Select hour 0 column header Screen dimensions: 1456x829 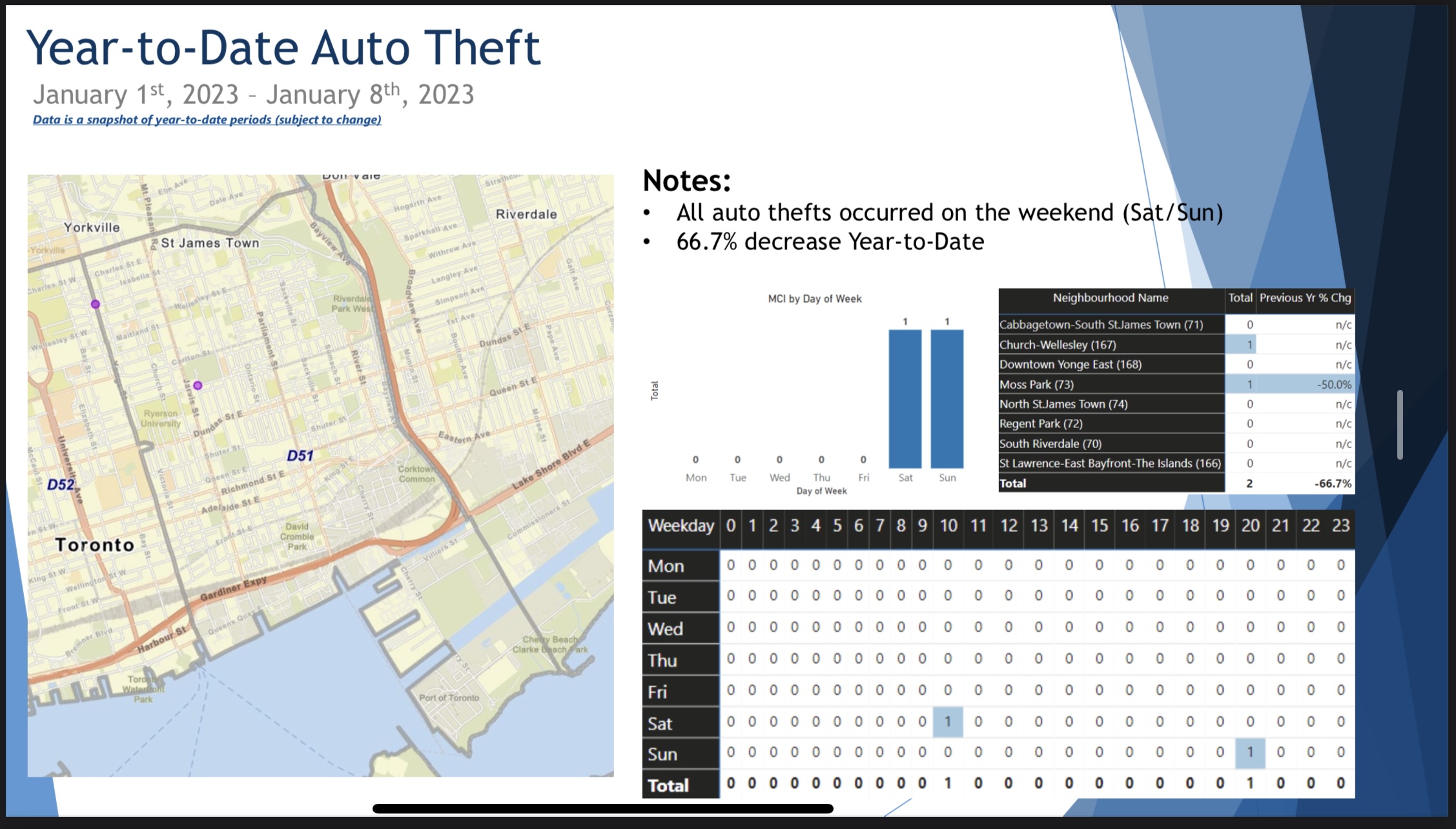[x=731, y=526]
